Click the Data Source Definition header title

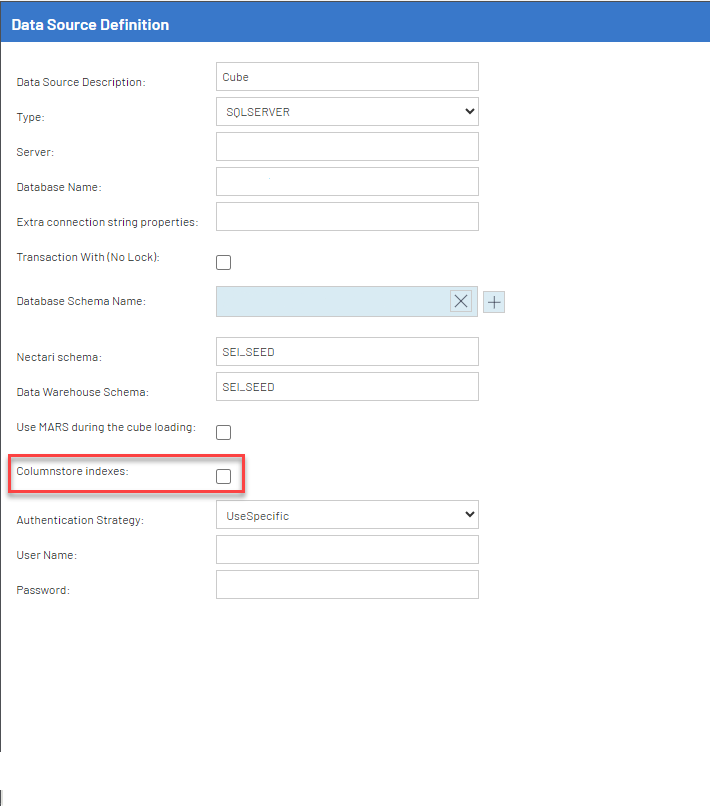90,25
